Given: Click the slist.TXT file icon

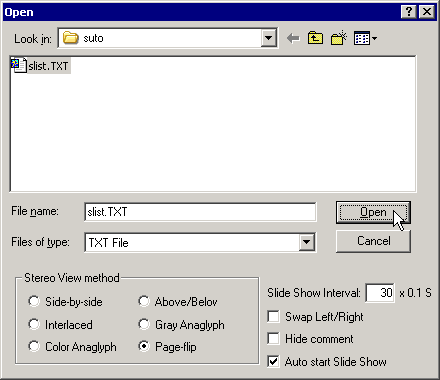Looking at the screenshot, I should coord(19,65).
